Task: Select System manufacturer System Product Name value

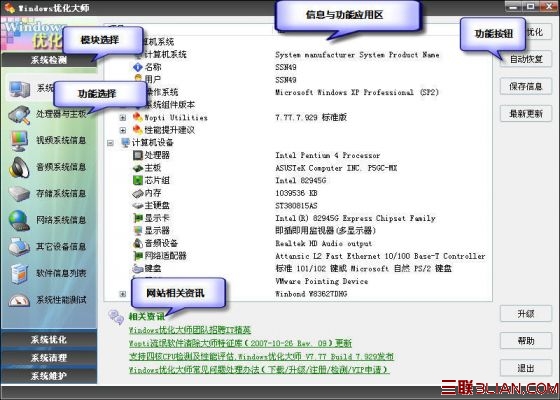Action: pyautogui.click(x=357, y=55)
